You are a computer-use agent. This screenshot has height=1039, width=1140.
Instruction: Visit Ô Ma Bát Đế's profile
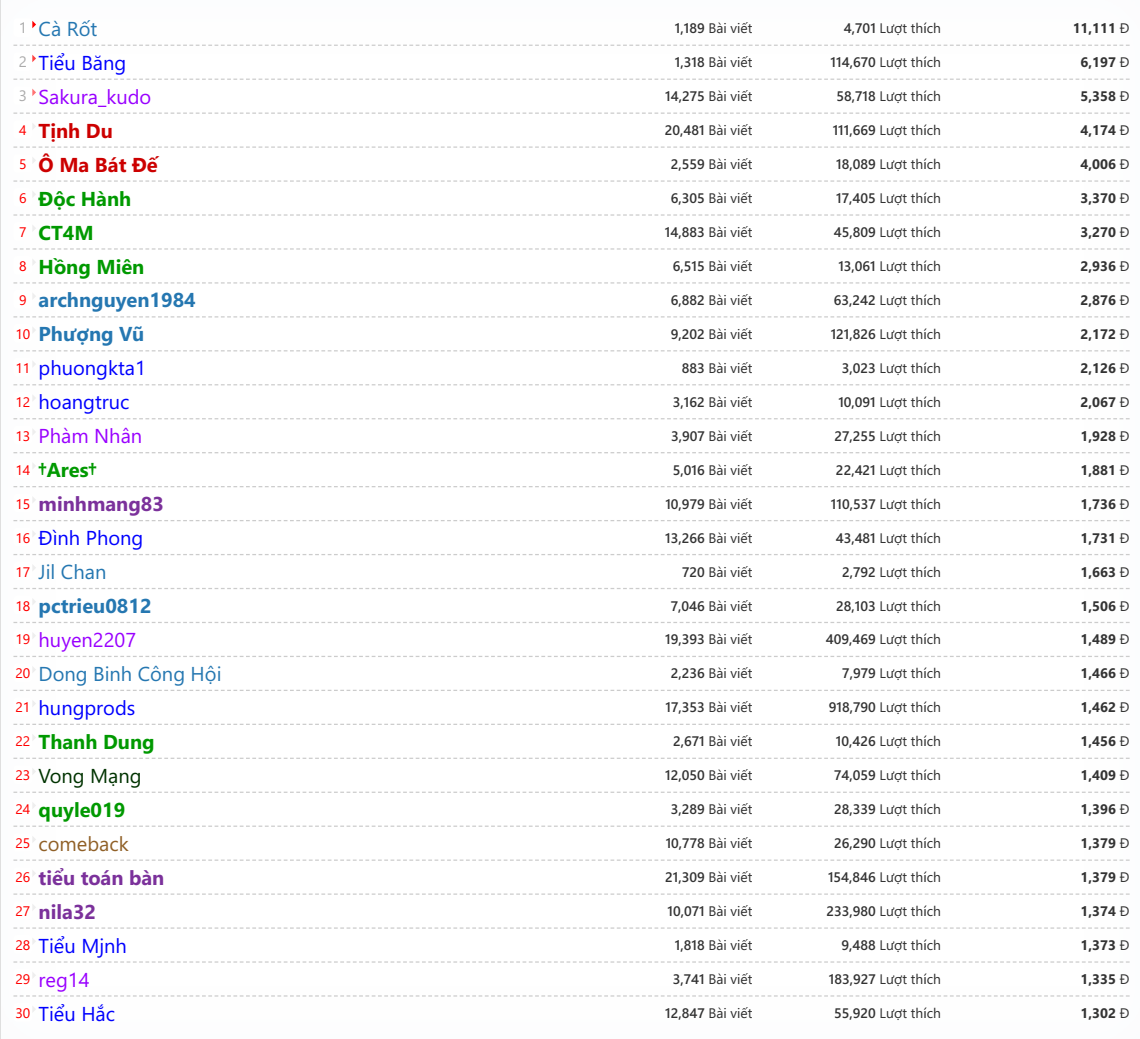tap(98, 165)
